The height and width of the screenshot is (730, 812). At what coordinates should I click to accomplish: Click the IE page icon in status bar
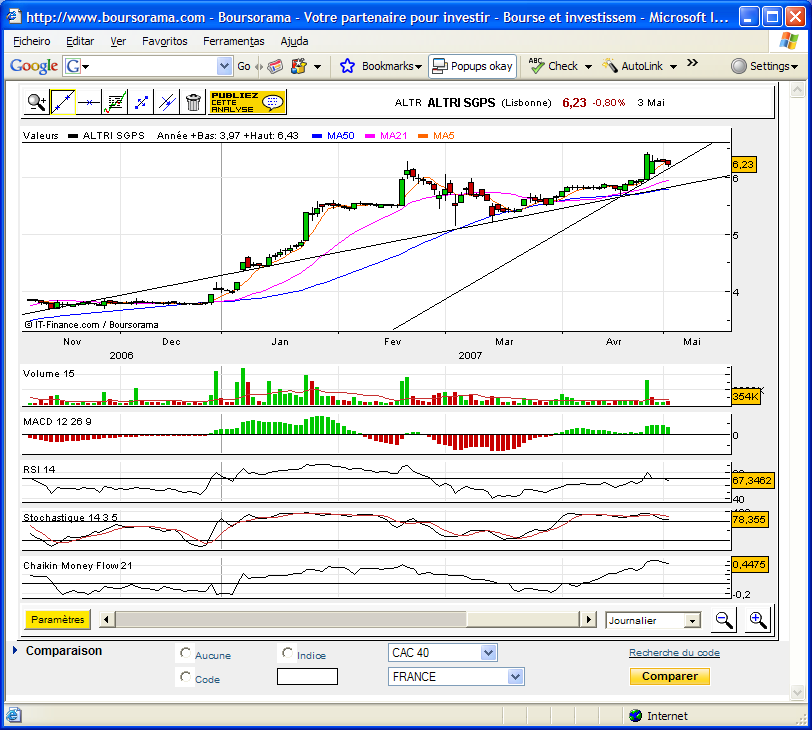pyautogui.click(x=13, y=716)
